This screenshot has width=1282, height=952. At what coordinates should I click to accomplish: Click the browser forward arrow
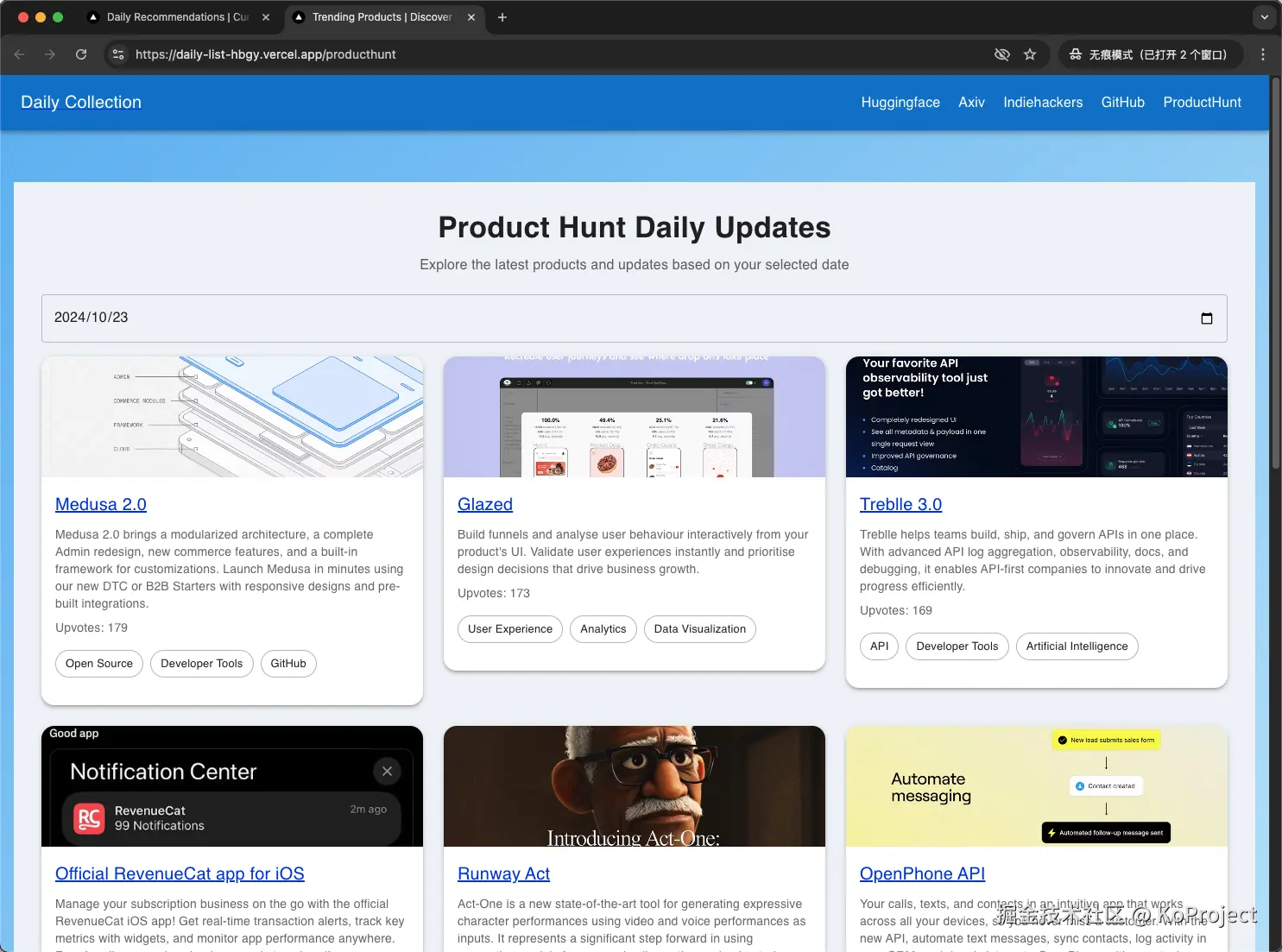coord(50,54)
